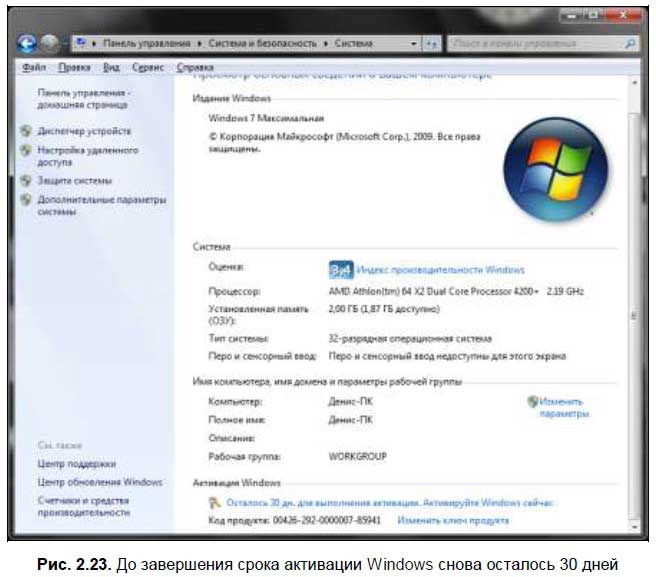
Task: Click the activation key icon
Action: click(x=215, y=503)
